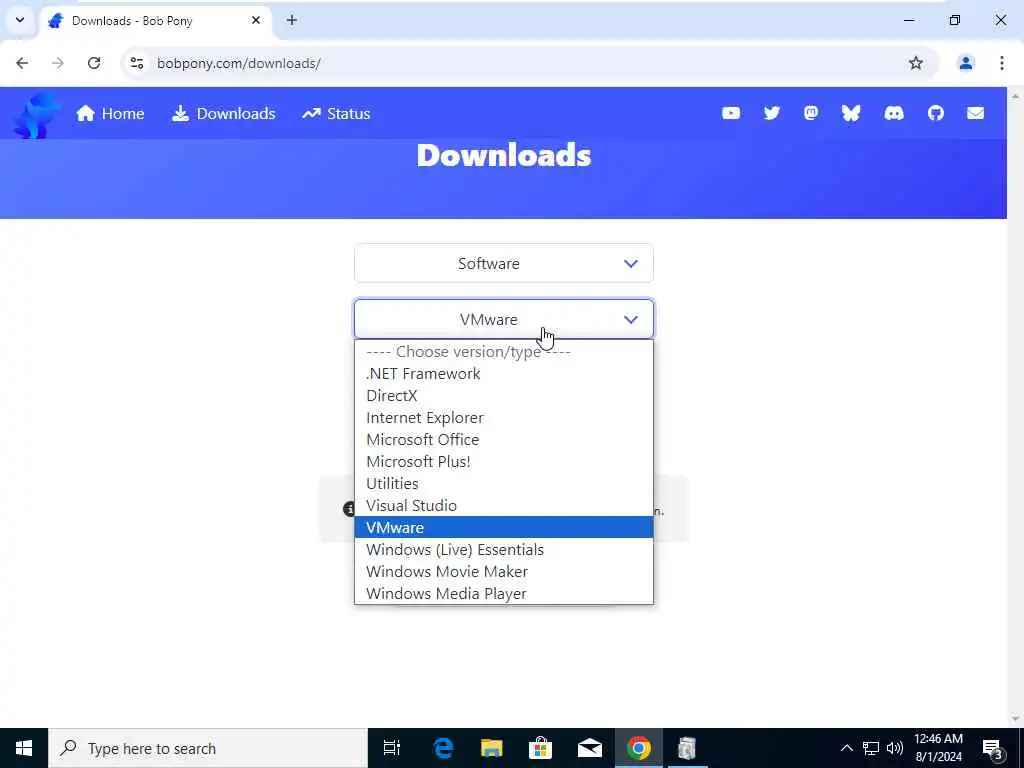Choose Visual Studio from the list

pos(504,505)
